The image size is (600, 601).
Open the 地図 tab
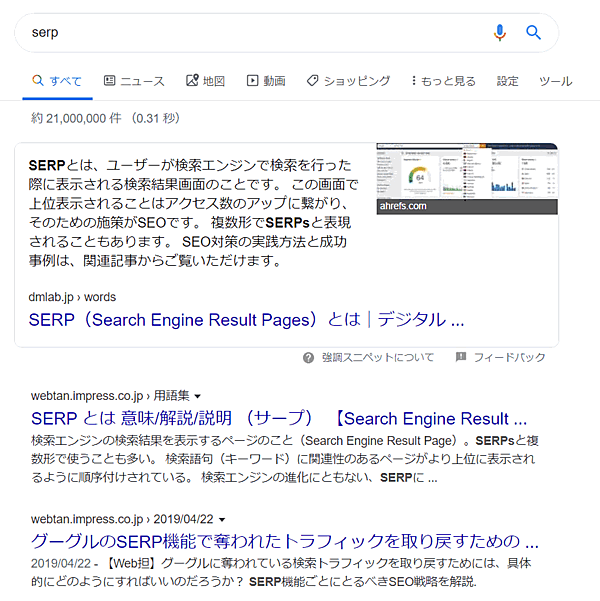[x=205, y=81]
